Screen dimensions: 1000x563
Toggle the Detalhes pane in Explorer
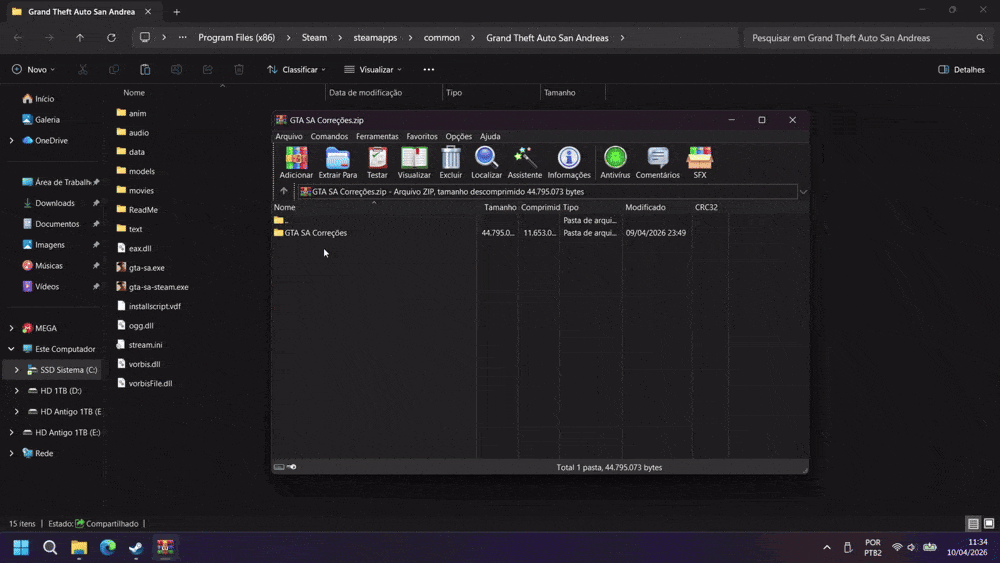[961, 69]
